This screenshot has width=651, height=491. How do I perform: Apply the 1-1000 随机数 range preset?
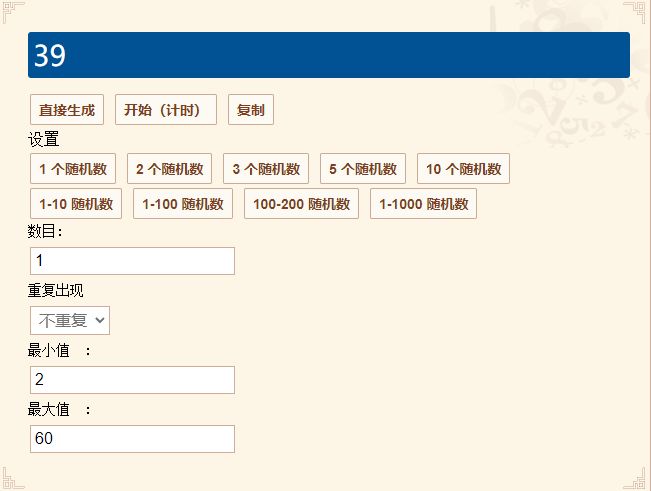pyautogui.click(x=423, y=203)
